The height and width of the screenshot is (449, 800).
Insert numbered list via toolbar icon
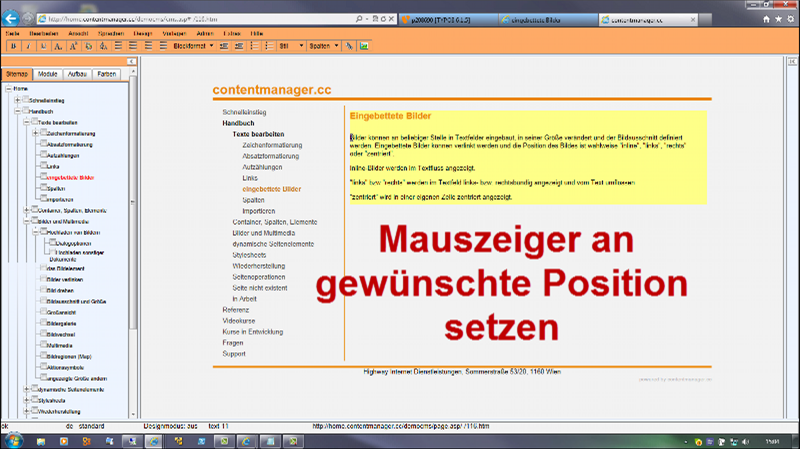point(254,46)
